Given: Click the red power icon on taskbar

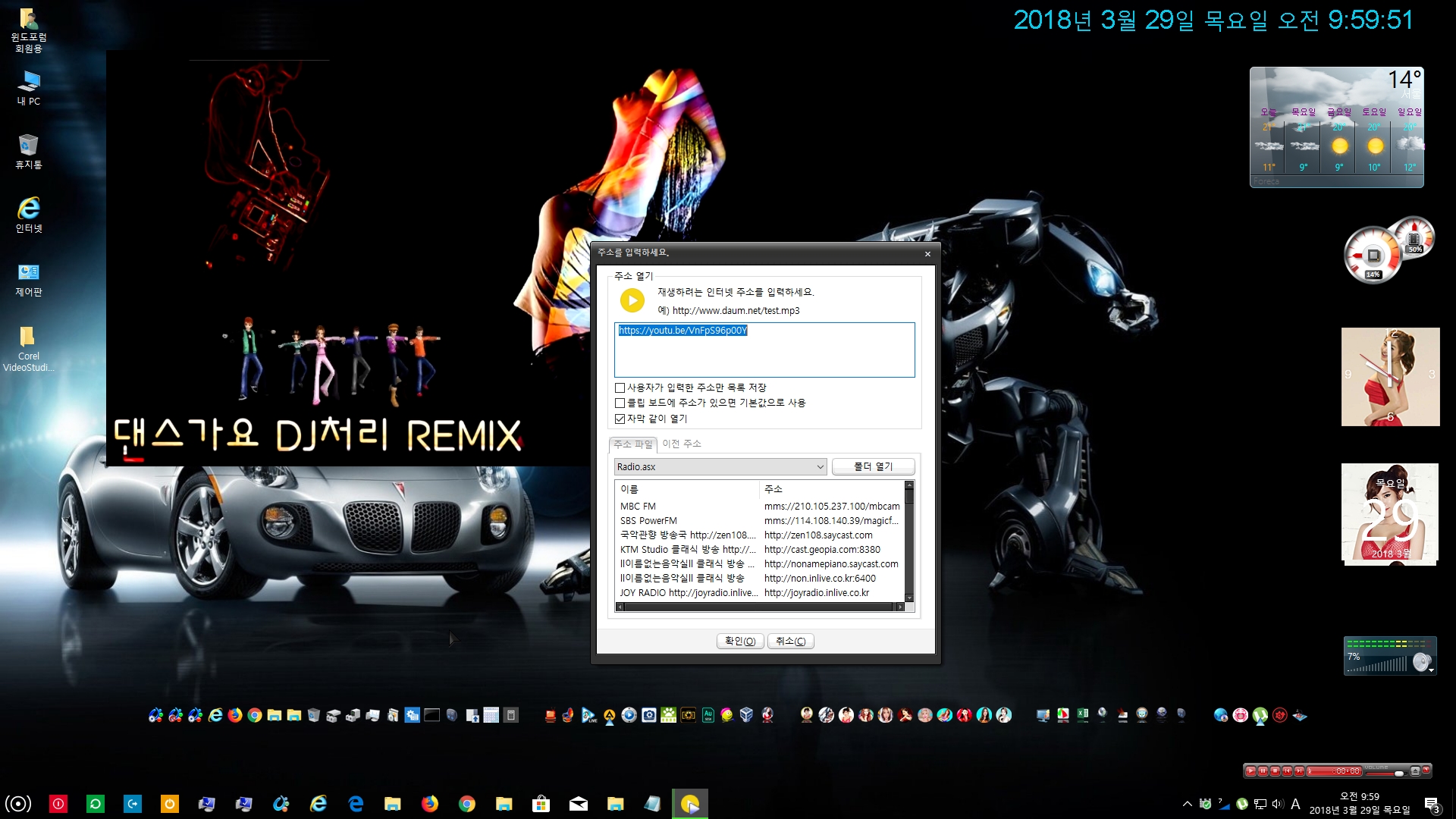Looking at the screenshot, I should (x=58, y=804).
